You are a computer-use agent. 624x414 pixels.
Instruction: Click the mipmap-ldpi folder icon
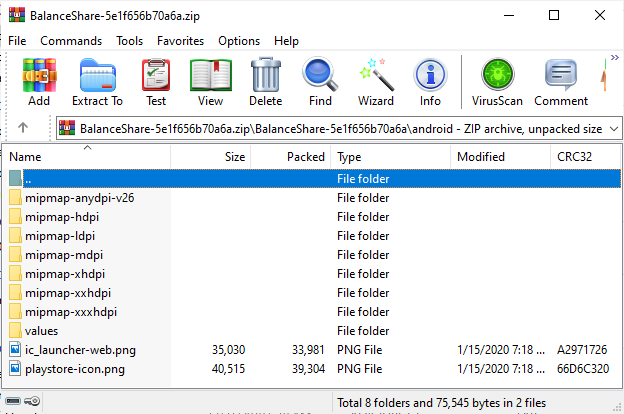click(x=15, y=236)
